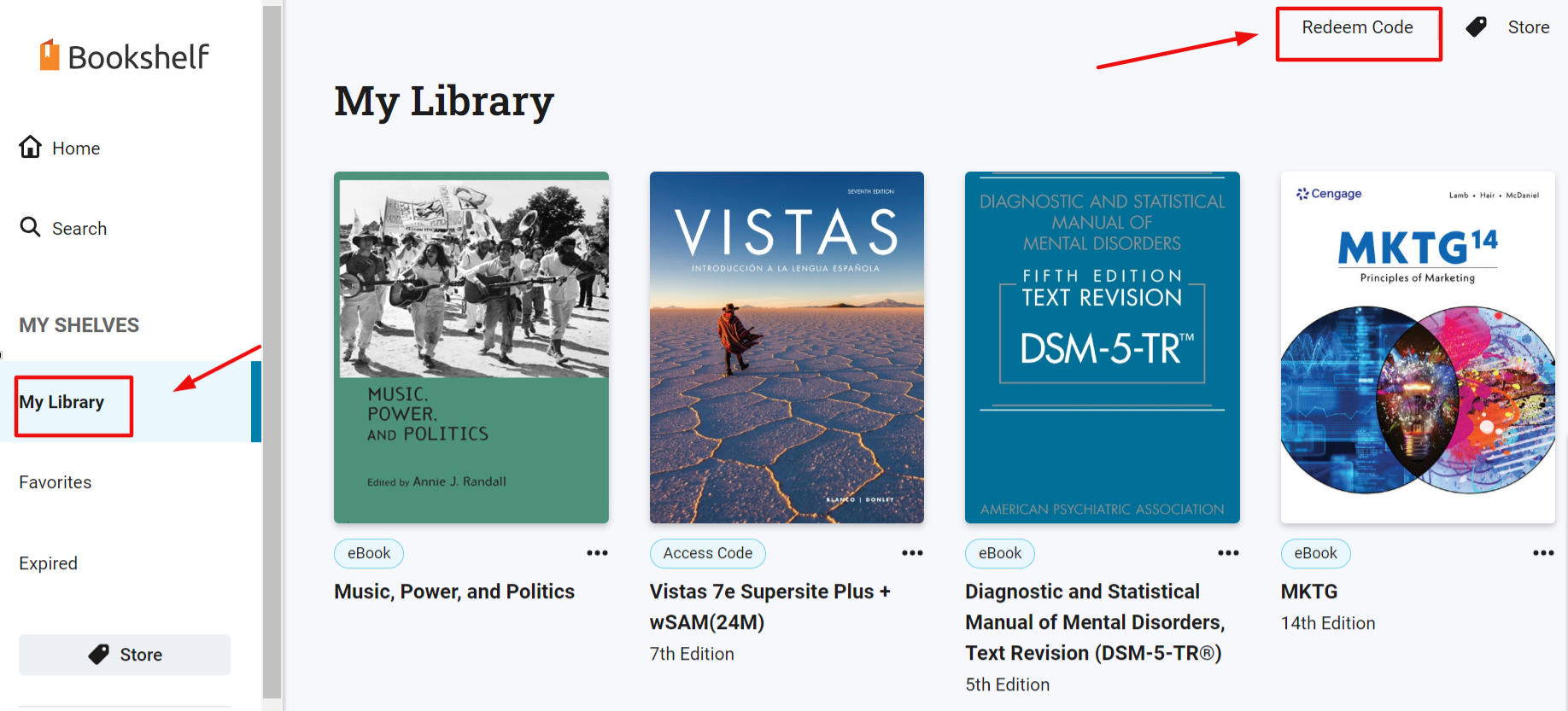Click the Diagnostic and Statistical Manual title
Viewport: 1568px width, 711px height.
point(1094,622)
